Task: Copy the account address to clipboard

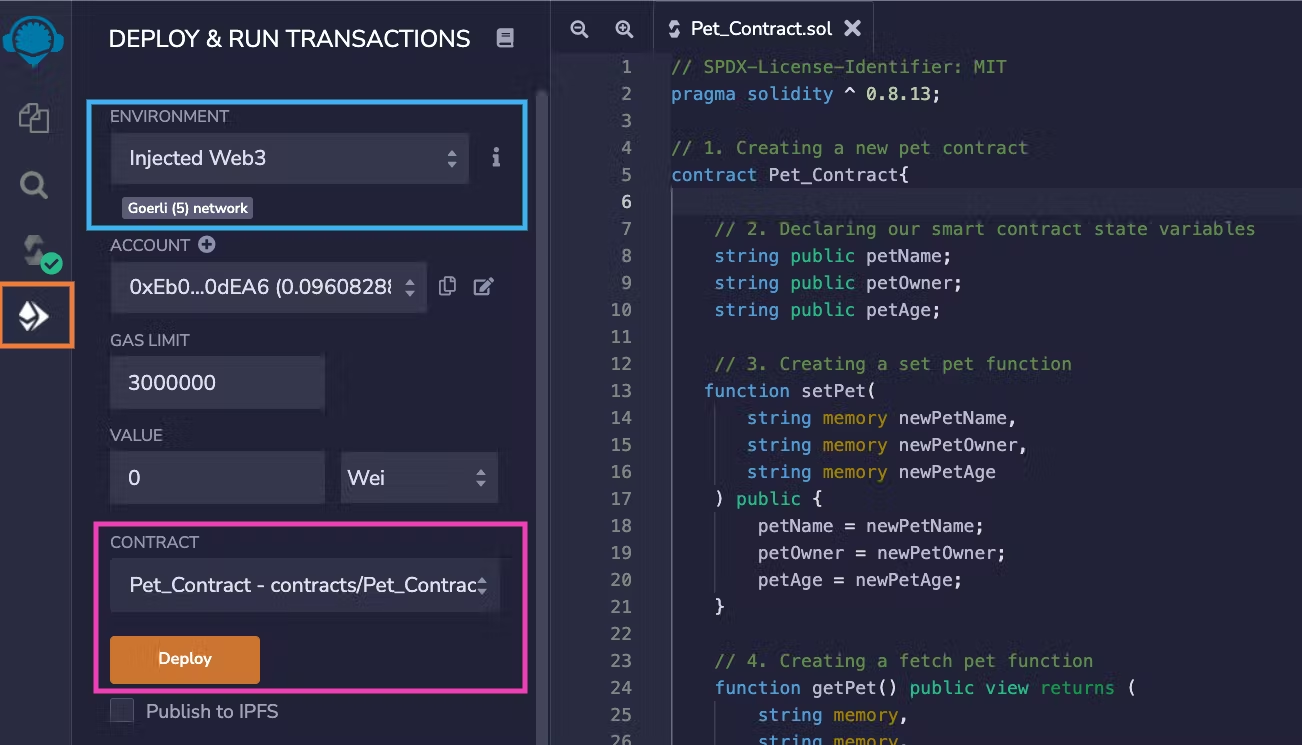Action: [x=447, y=287]
